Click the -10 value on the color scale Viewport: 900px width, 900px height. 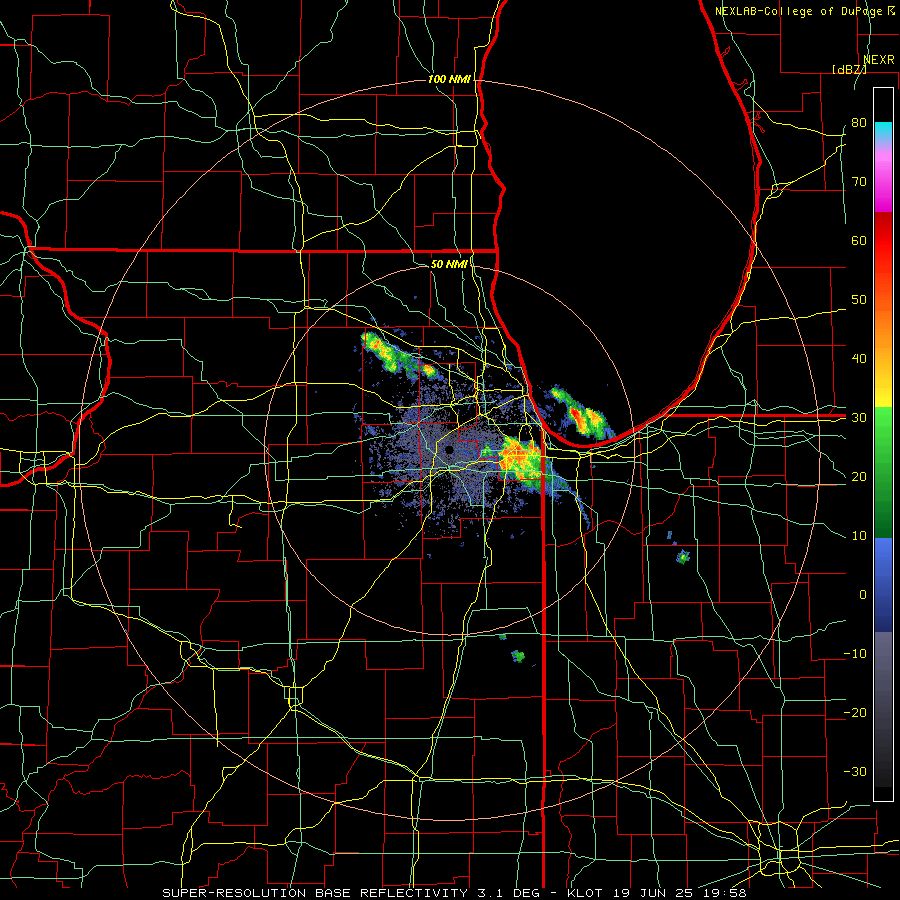point(855,654)
